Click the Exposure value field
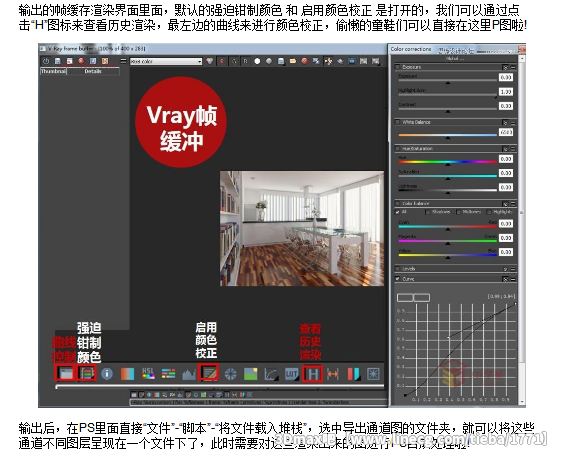Image resolution: width=587 pixels, height=458 pixels. tap(506, 77)
